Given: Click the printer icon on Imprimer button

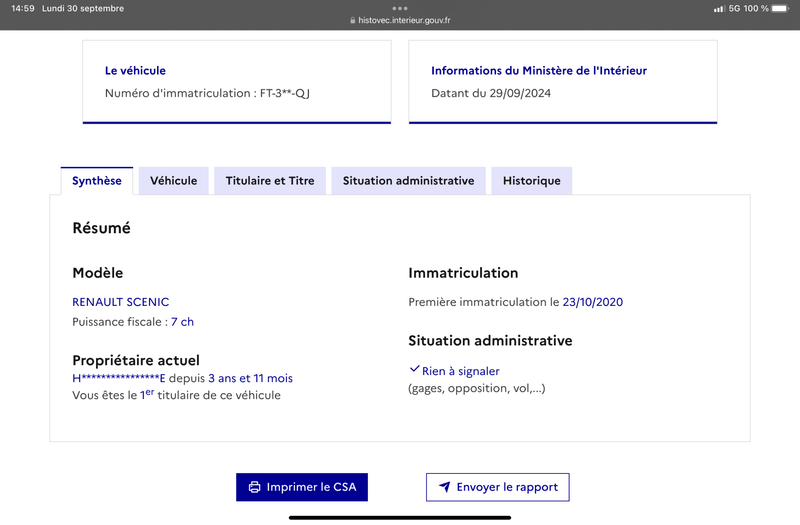Looking at the screenshot, I should (254, 487).
